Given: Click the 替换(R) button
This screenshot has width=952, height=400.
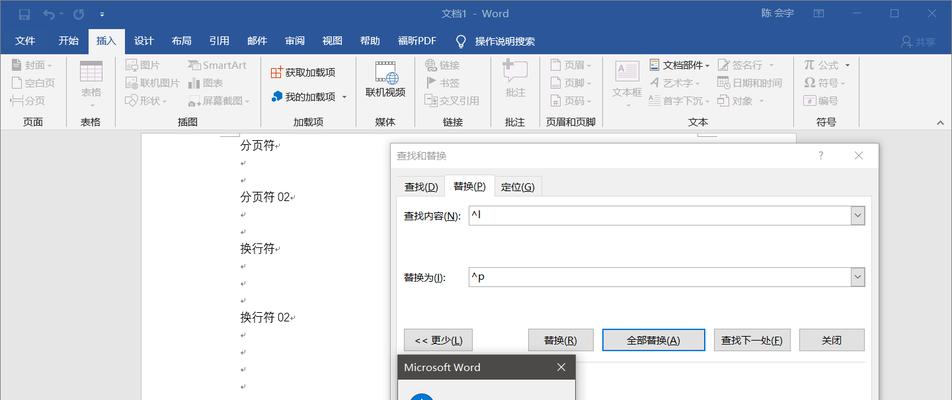Looking at the screenshot, I should coord(560,340).
